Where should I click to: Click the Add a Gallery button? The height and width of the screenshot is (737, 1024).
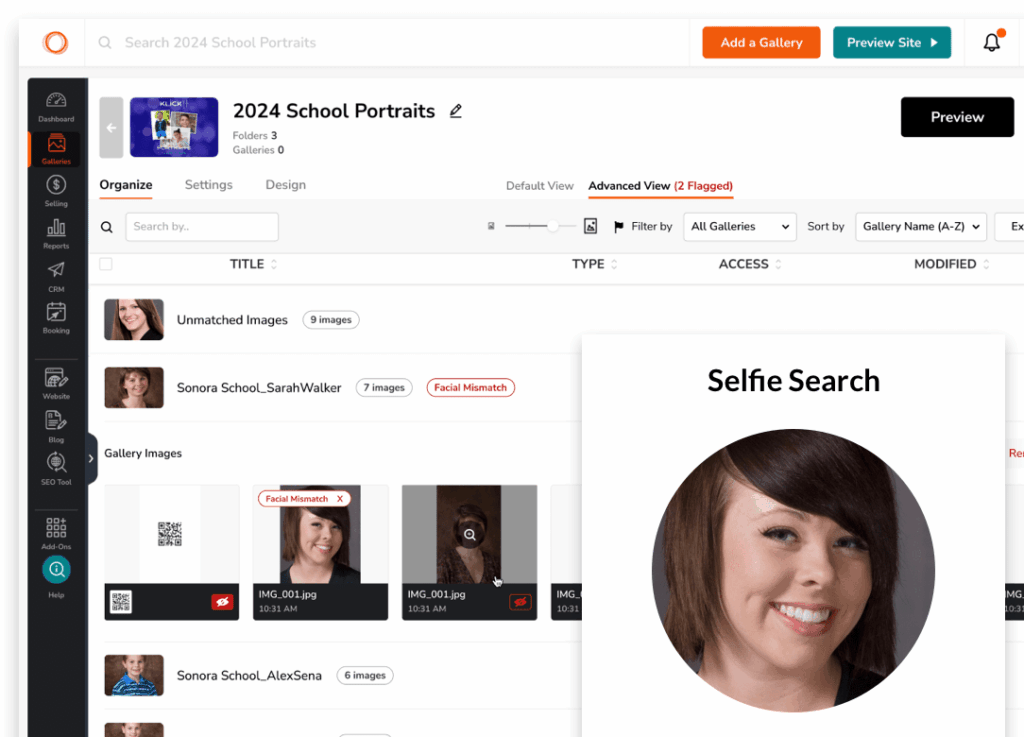point(761,42)
